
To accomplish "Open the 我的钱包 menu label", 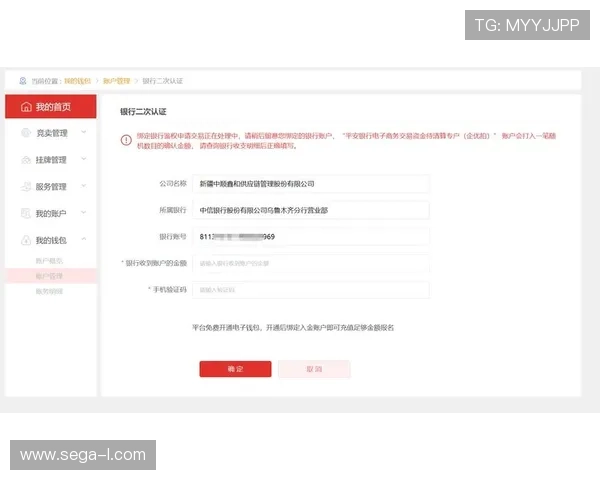I will pyautogui.click(x=51, y=240).
